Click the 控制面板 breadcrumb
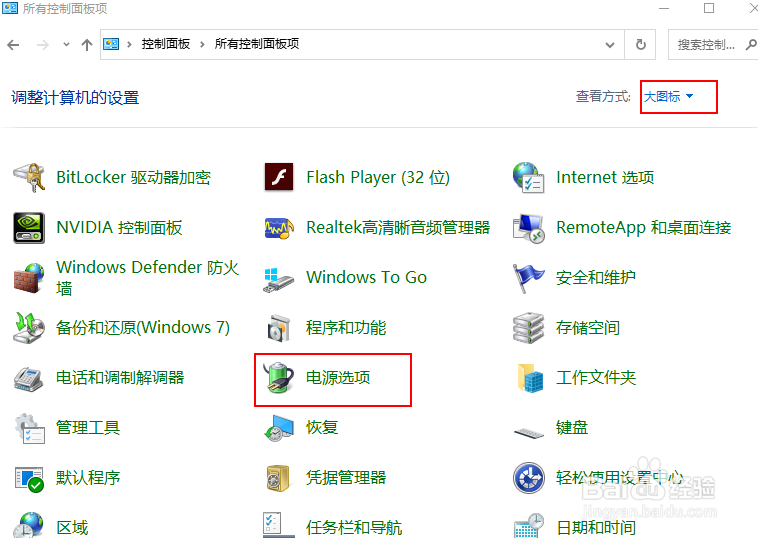Image resolution: width=758 pixels, height=538 pixels. (x=166, y=44)
